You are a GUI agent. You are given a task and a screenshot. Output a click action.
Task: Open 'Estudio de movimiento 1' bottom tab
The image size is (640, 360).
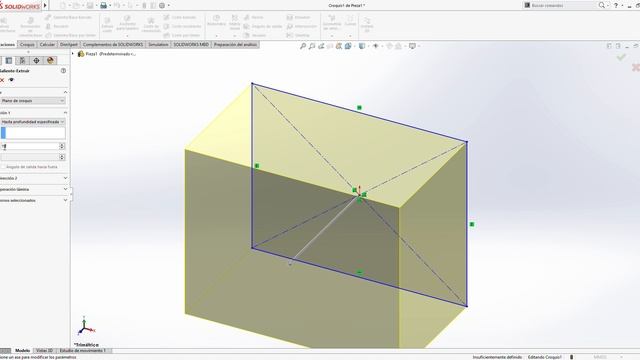(x=83, y=351)
